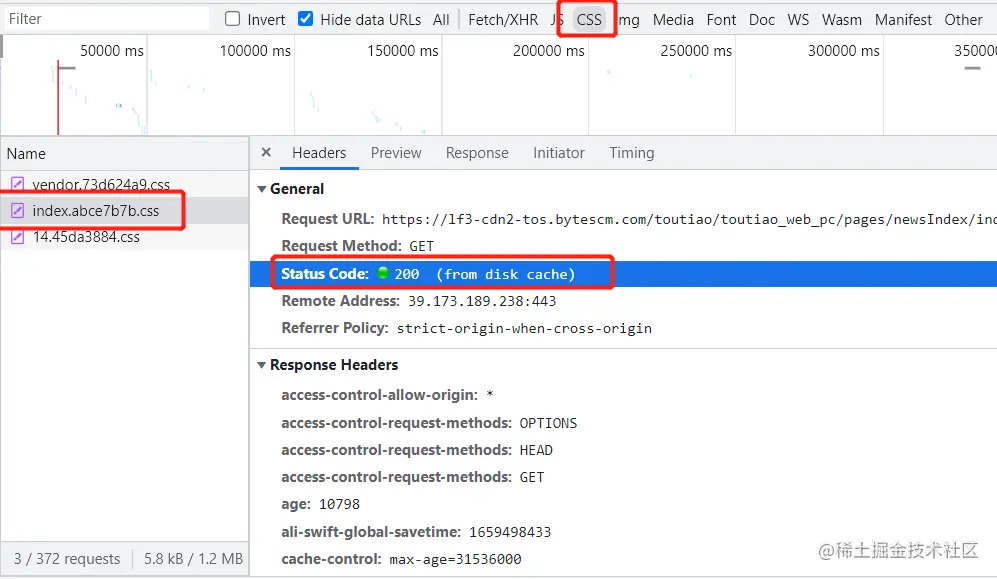The image size is (997, 579).
Task: Filter requests by Fetch/XHR type
Action: pos(503,19)
